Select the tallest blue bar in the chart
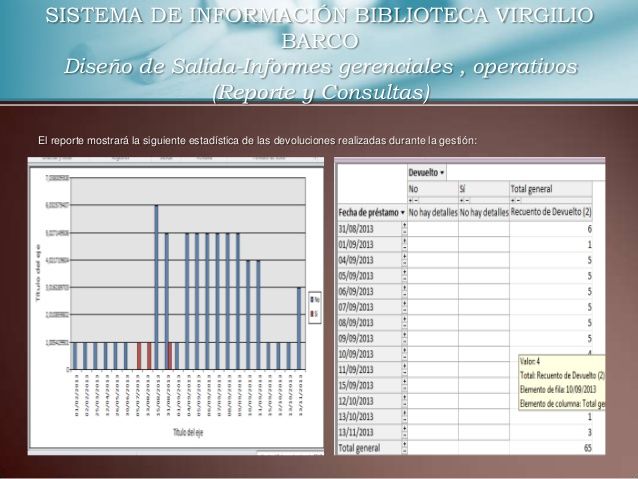This screenshot has height=479, width=638. [156, 287]
